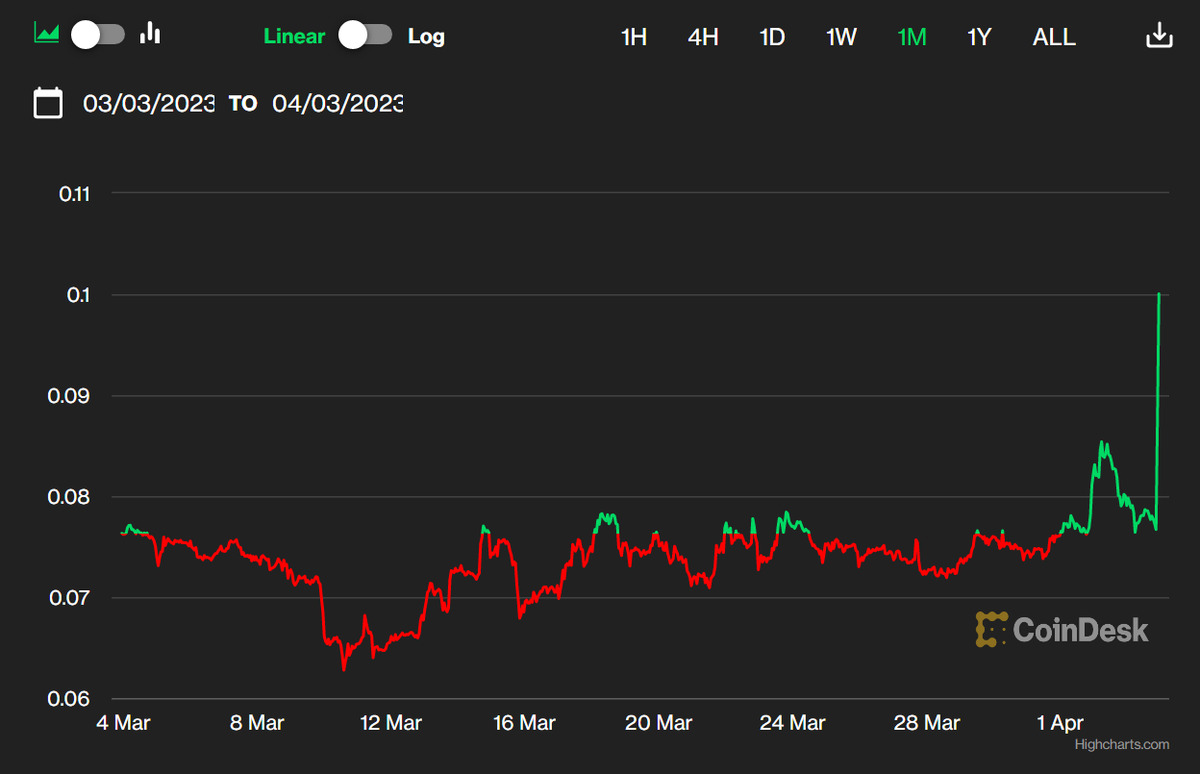Choose the Log scale label
The height and width of the screenshot is (774, 1200).
[426, 36]
